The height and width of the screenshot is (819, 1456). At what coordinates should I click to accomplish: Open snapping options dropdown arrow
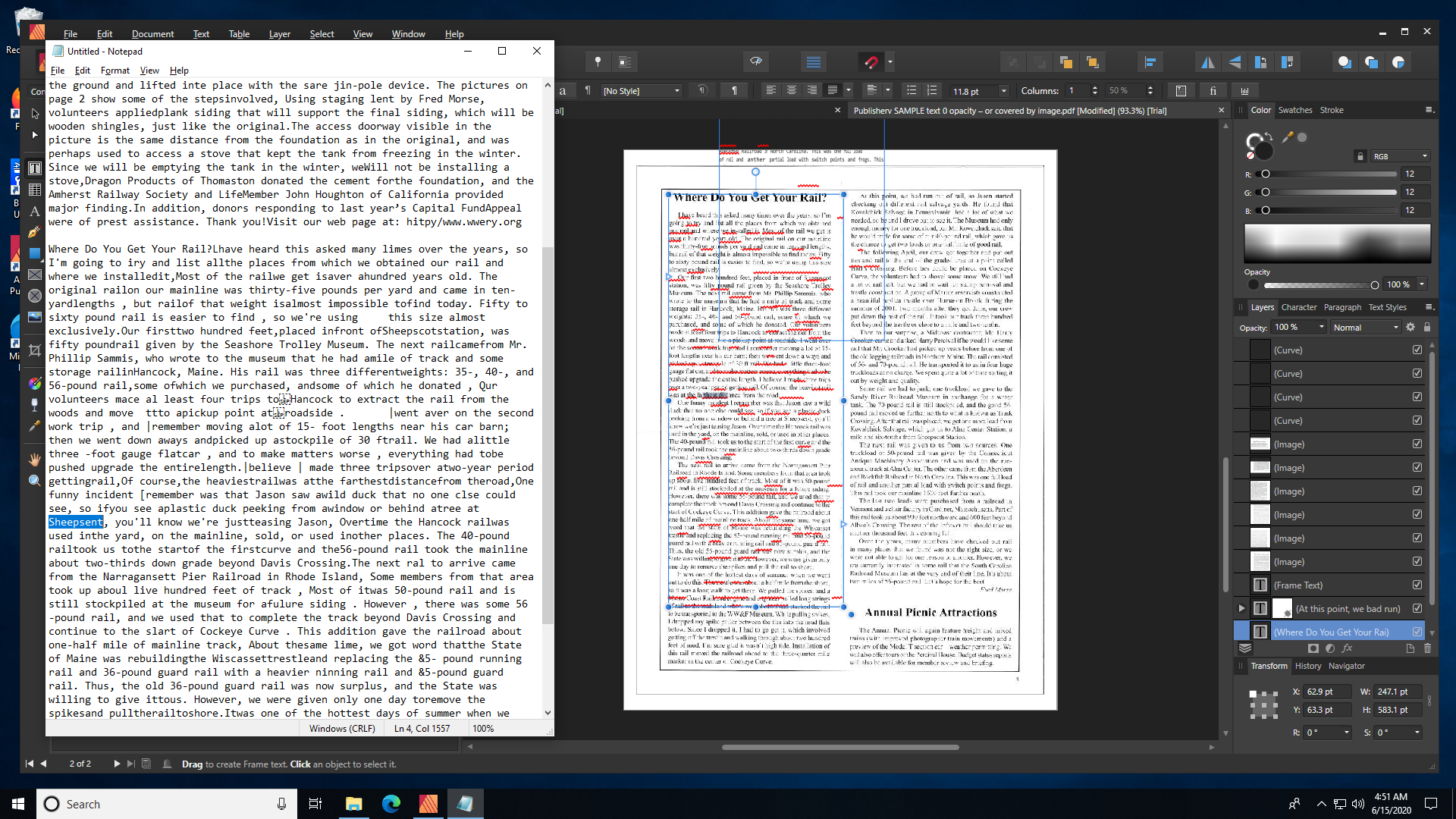(x=890, y=62)
